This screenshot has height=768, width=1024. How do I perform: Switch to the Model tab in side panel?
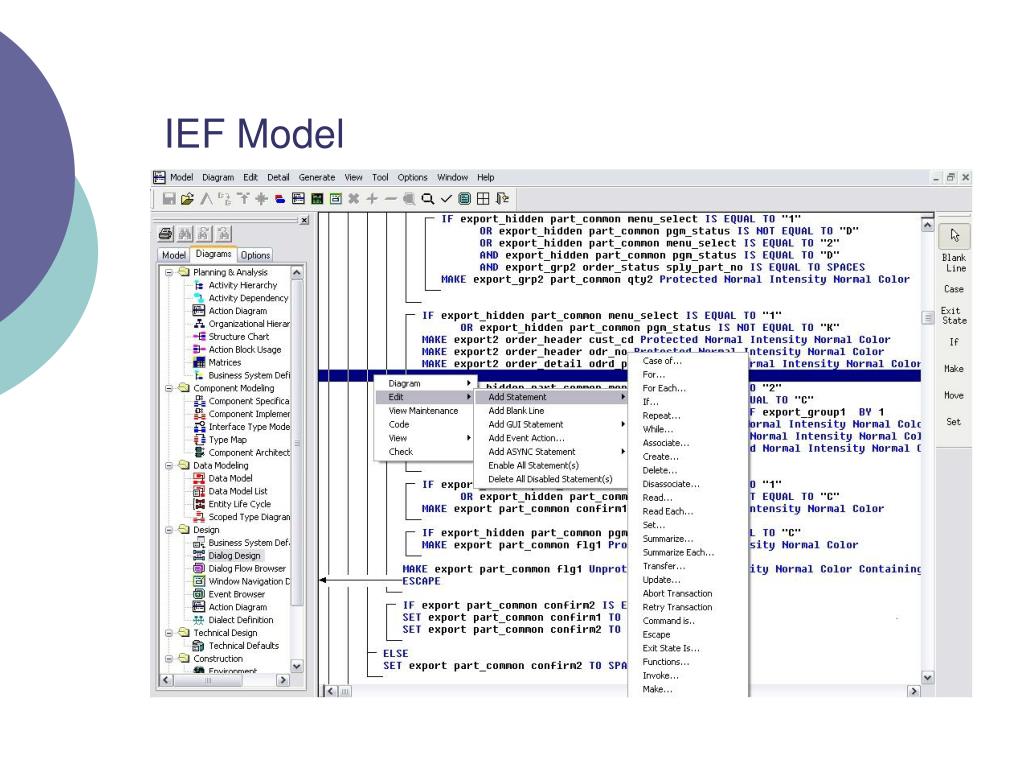[174, 255]
